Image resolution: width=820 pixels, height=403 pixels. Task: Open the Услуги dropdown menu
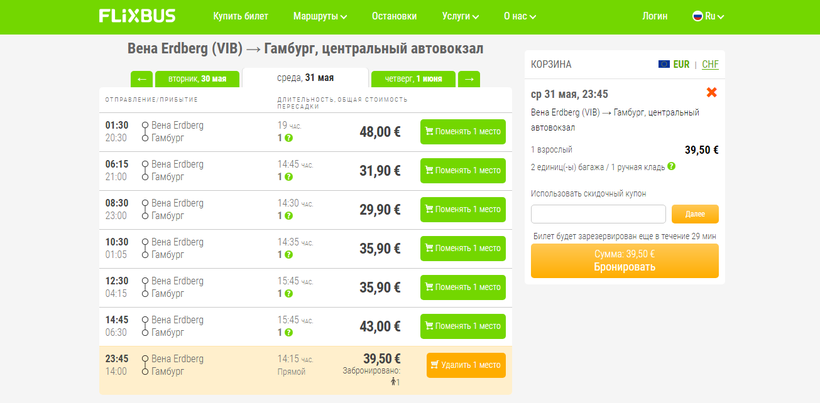point(460,16)
